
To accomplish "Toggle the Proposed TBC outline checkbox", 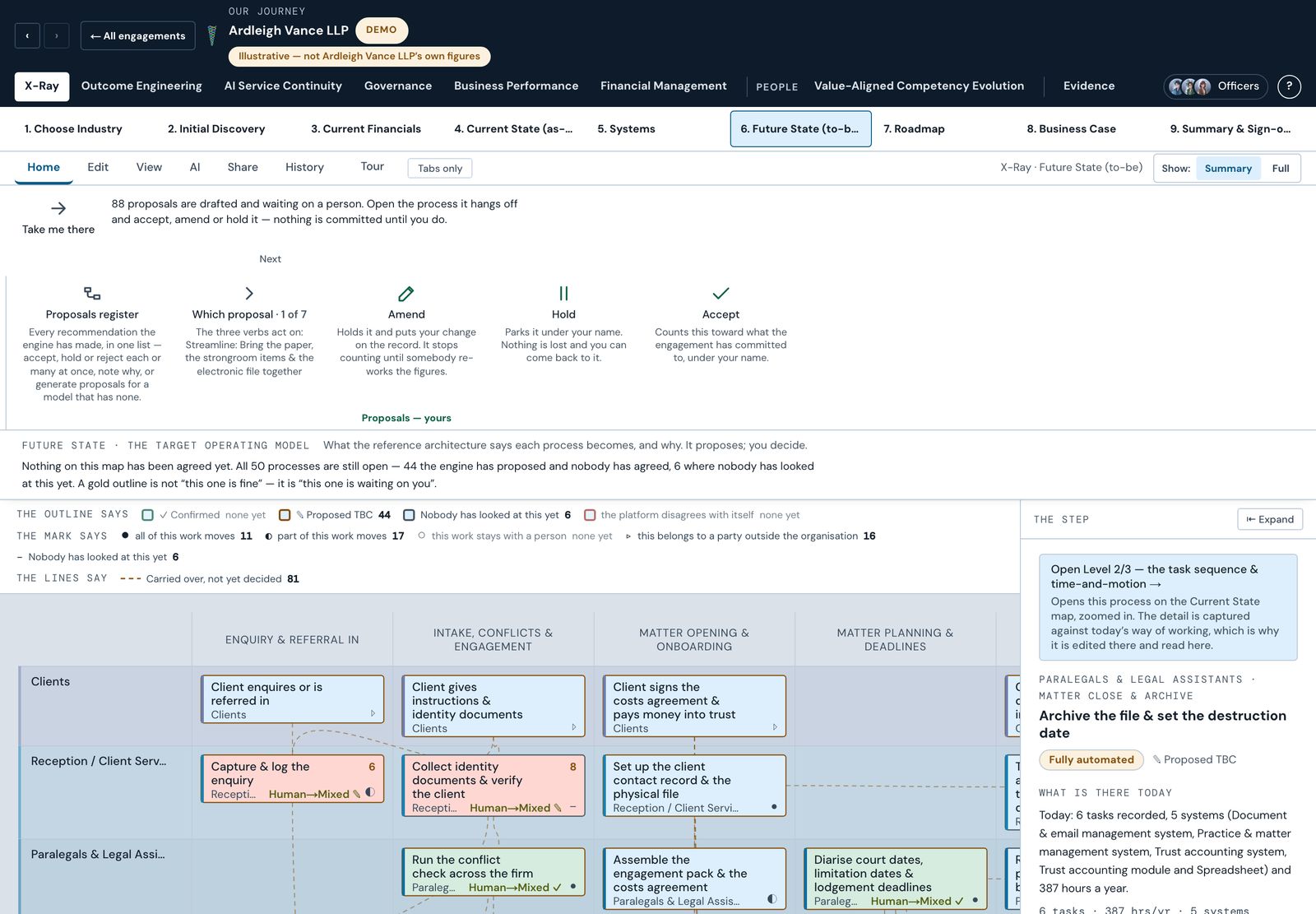I will (285, 515).
